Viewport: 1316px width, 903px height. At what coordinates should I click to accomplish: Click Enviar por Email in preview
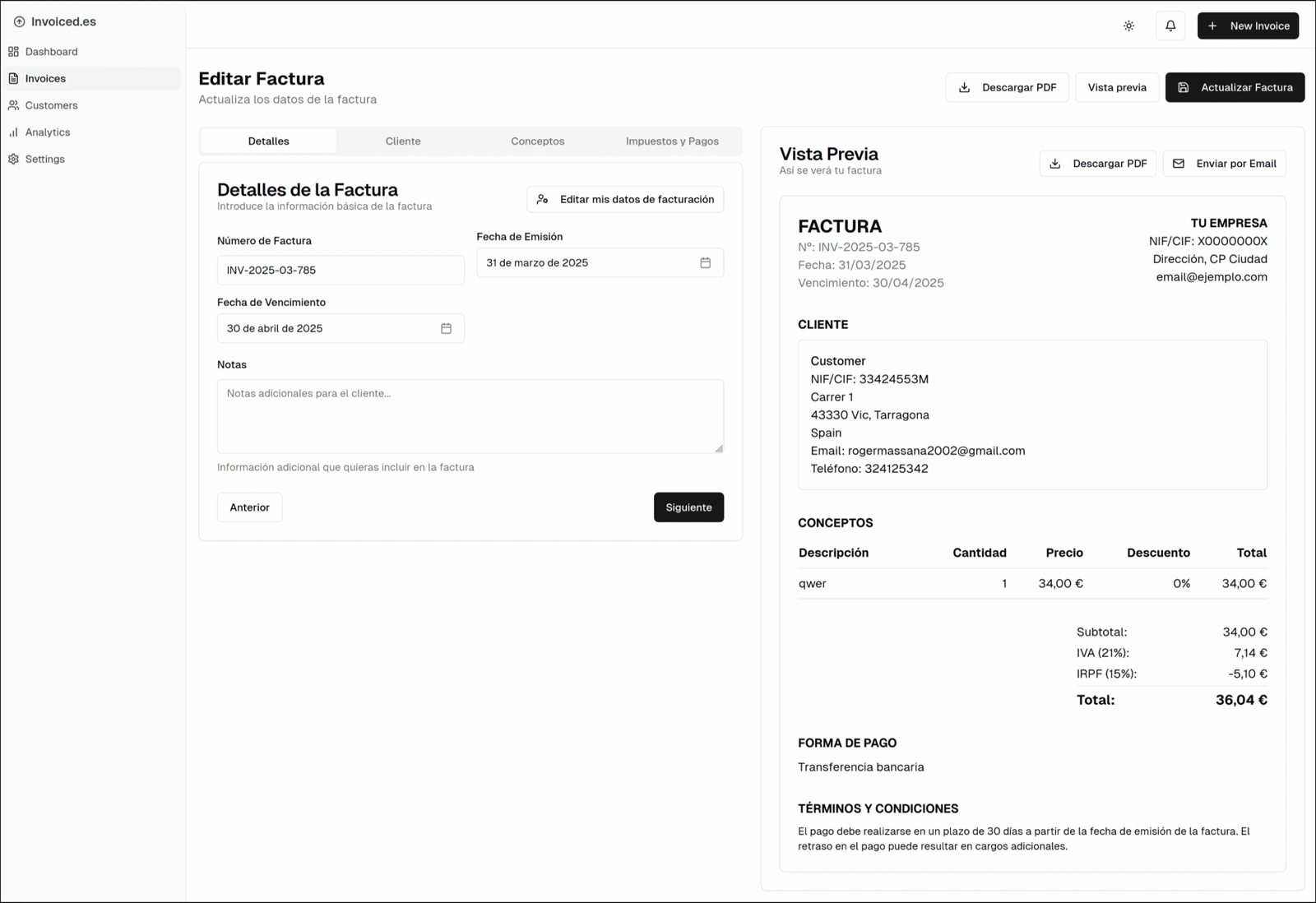(x=1224, y=164)
